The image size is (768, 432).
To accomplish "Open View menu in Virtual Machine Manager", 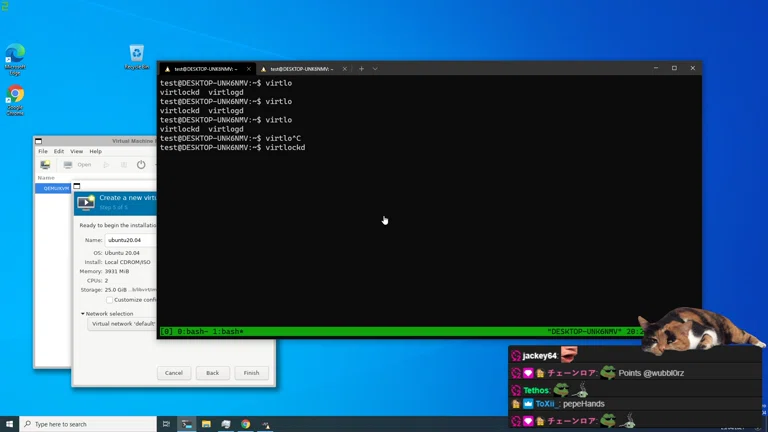I will 76,151.
